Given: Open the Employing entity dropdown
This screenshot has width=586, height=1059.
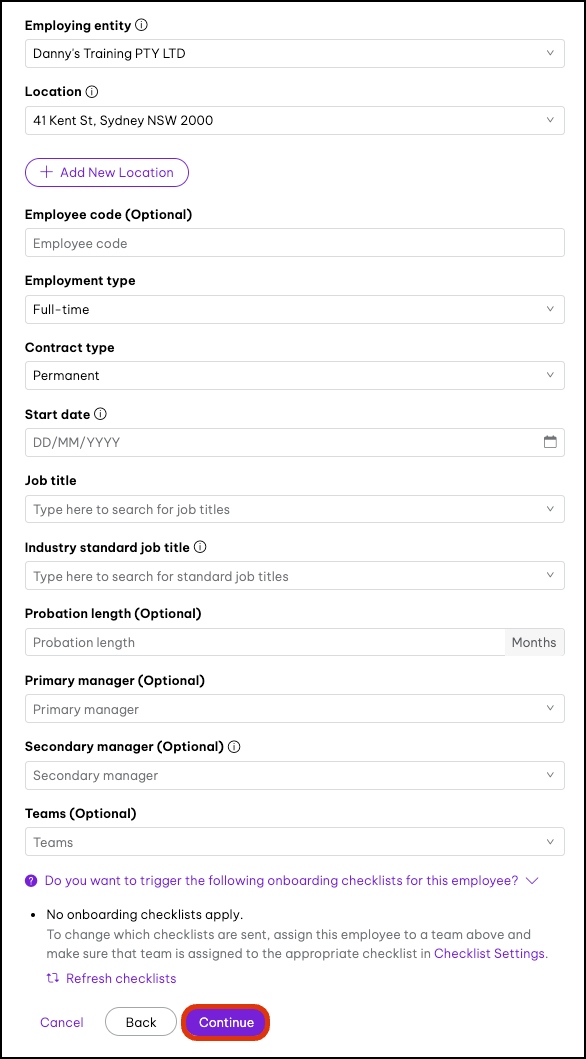Looking at the screenshot, I should pos(294,53).
